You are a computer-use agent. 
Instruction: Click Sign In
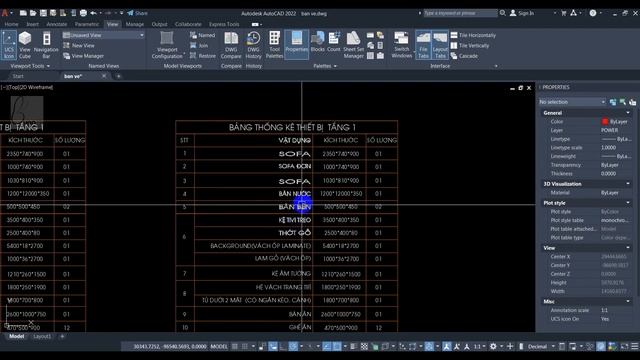[522, 13]
